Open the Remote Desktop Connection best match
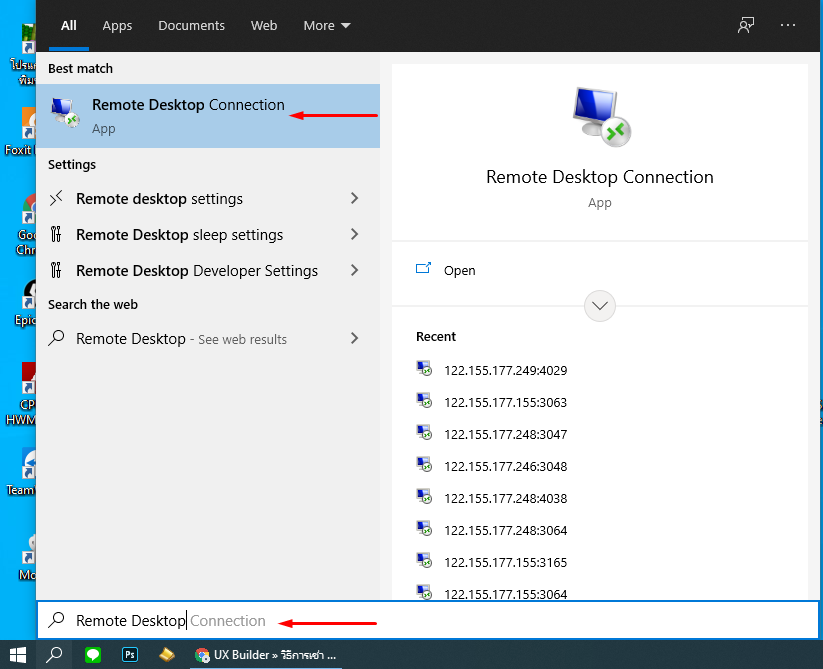This screenshot has width=823, height=669. [208, 116]
